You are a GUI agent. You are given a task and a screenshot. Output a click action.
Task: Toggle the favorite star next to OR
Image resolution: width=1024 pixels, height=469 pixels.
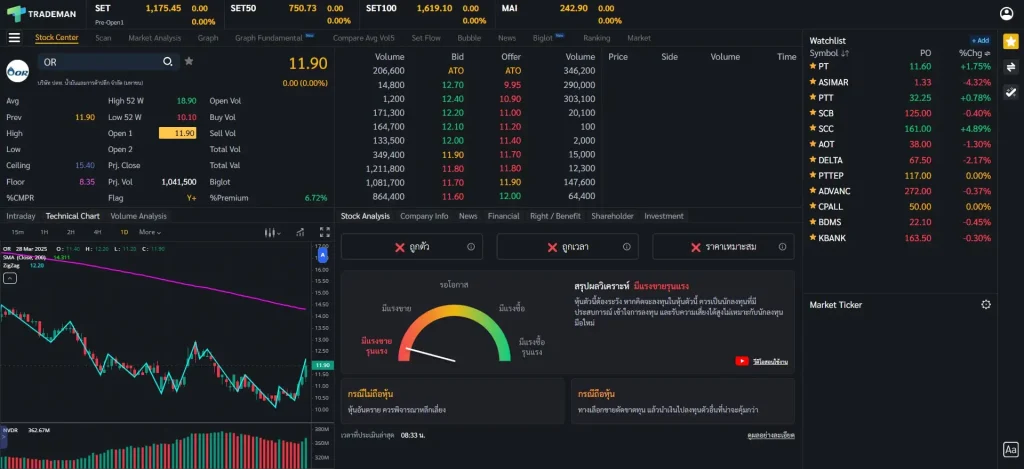tap(189, 61)
